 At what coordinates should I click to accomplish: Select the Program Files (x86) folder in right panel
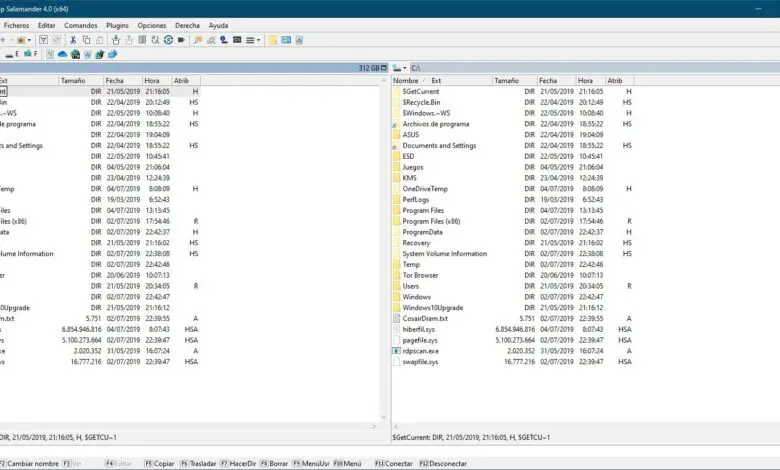[431, 221]
